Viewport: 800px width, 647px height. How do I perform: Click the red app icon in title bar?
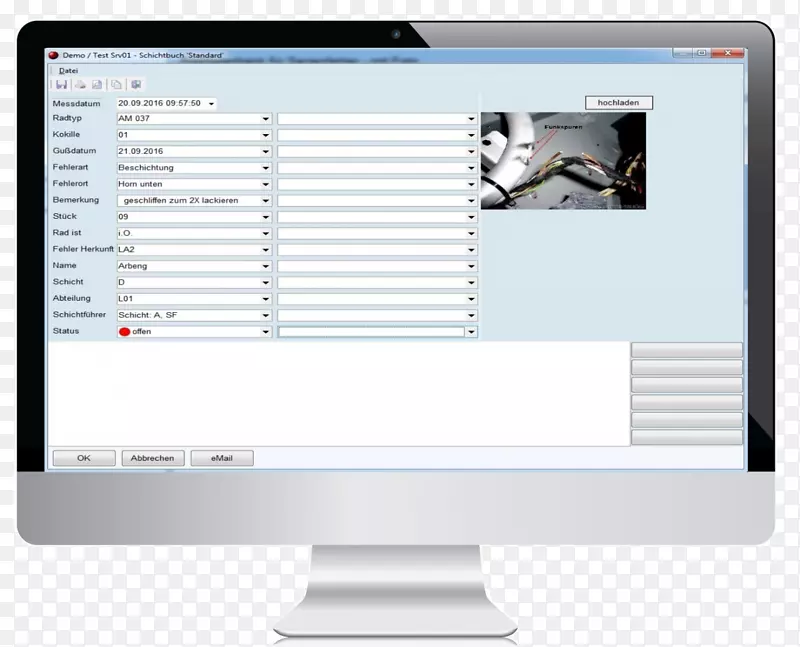click(55, 55)
